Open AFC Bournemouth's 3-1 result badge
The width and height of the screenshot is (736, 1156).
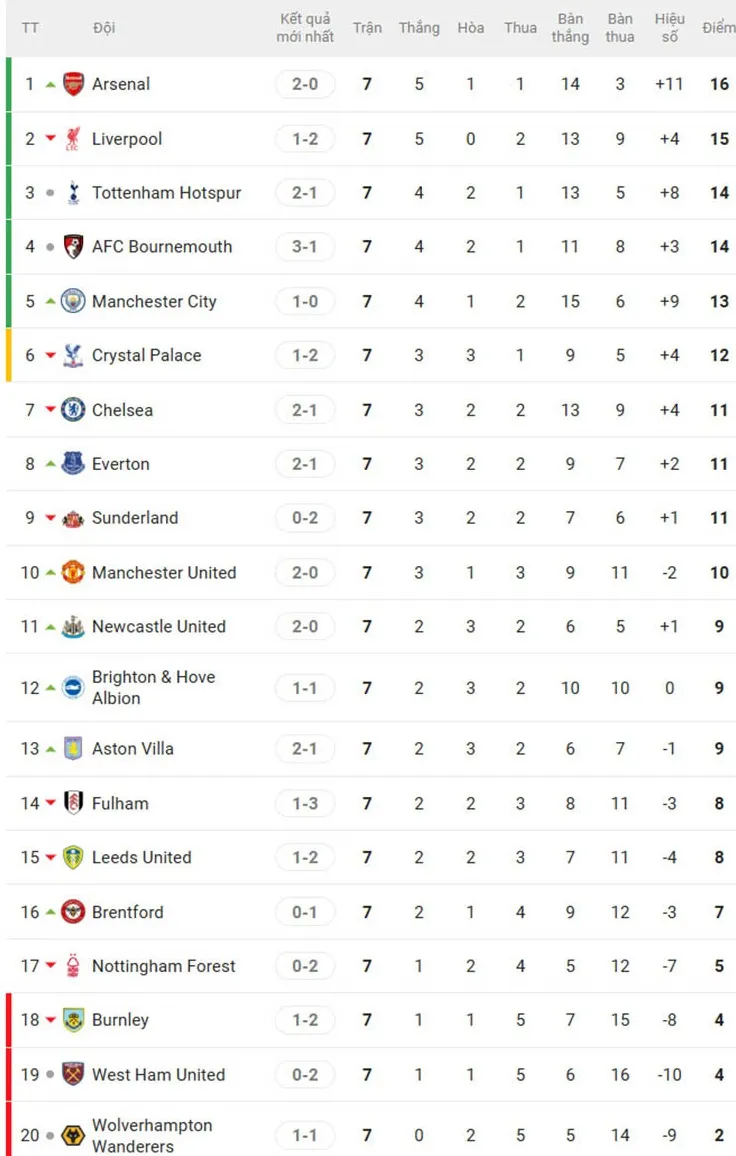coord(305,246)
